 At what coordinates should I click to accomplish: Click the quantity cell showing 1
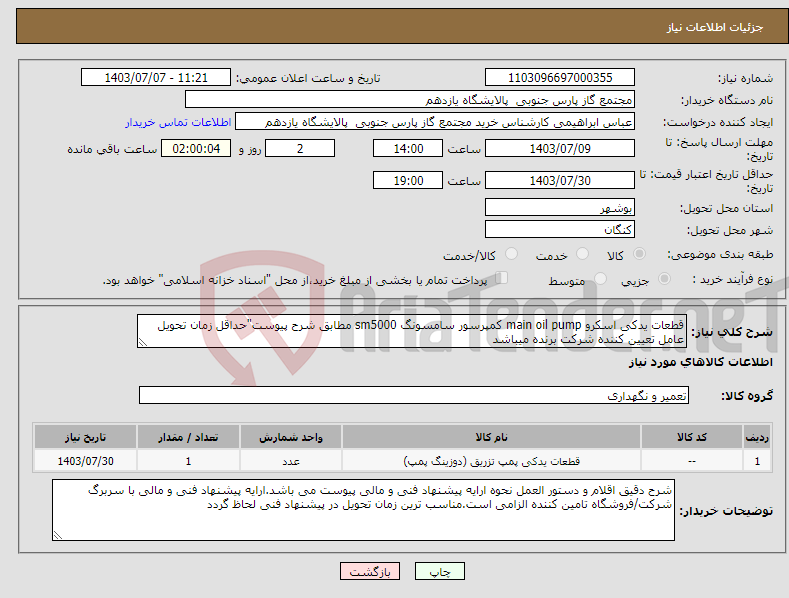pos(188,461)
